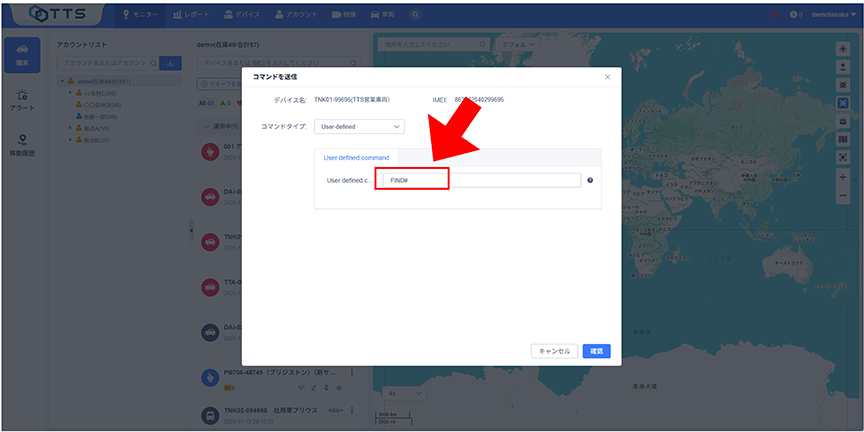Click the キャンセル cancel button
This screenshot has height=432, width=864.
tap(554, 351)
